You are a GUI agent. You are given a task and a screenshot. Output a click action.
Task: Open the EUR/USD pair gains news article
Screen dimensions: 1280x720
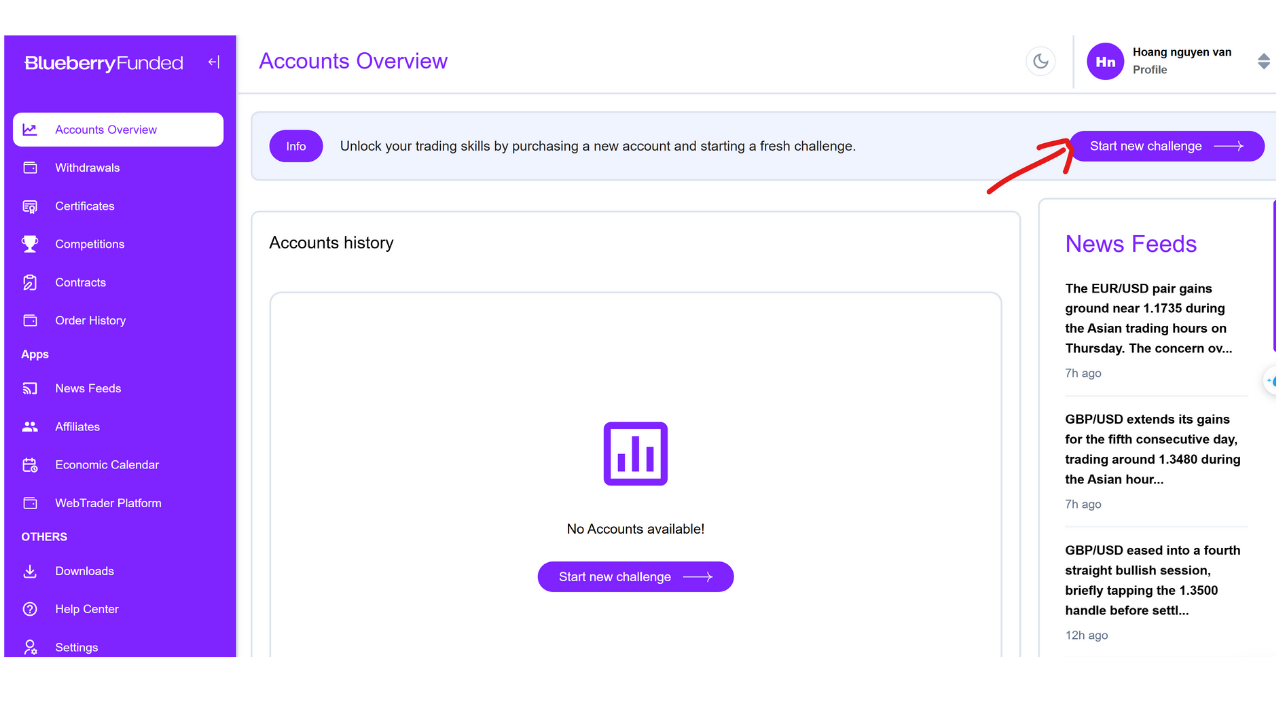1146,318
